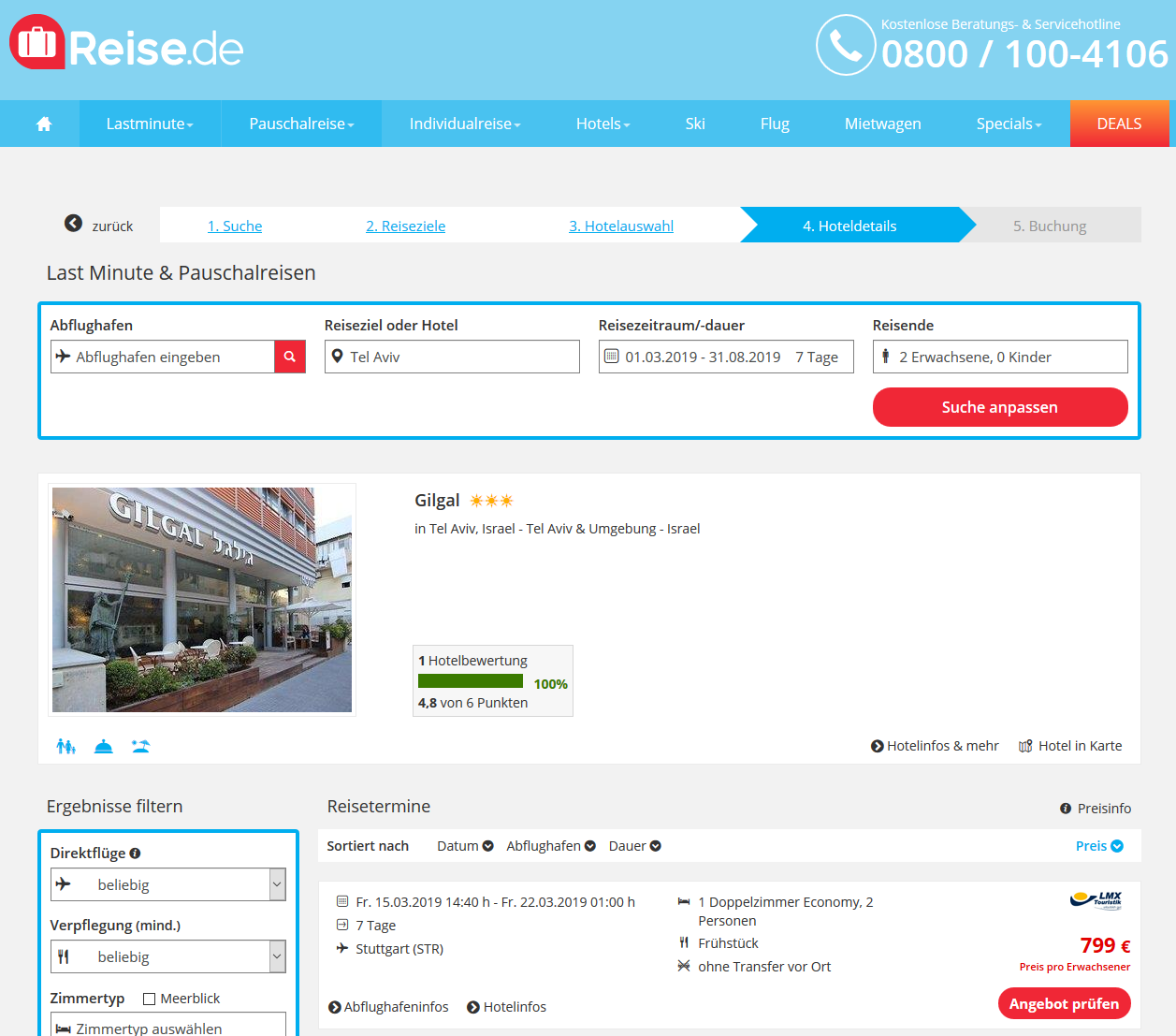Go to step 3. Hotelauswahl

621,226
